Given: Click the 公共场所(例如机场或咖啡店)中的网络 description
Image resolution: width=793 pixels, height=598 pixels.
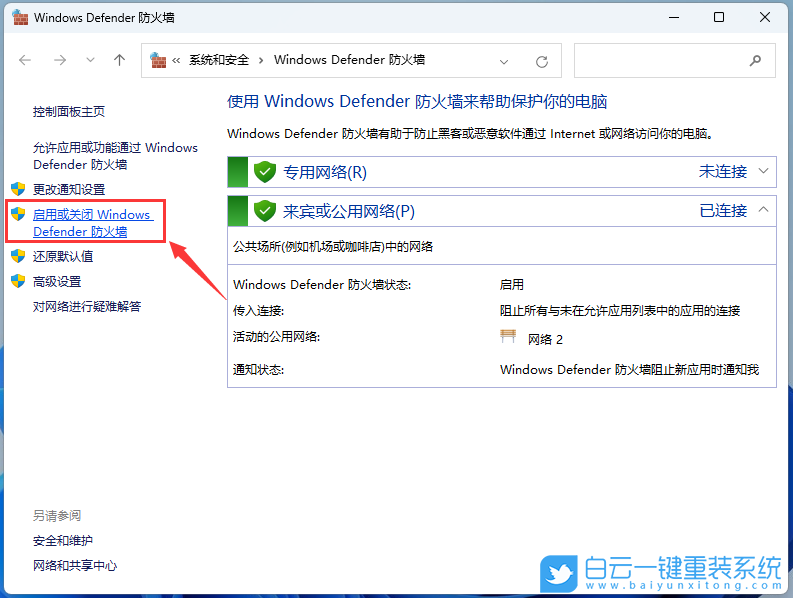Looking at the screenshot, I should point(333,247).
